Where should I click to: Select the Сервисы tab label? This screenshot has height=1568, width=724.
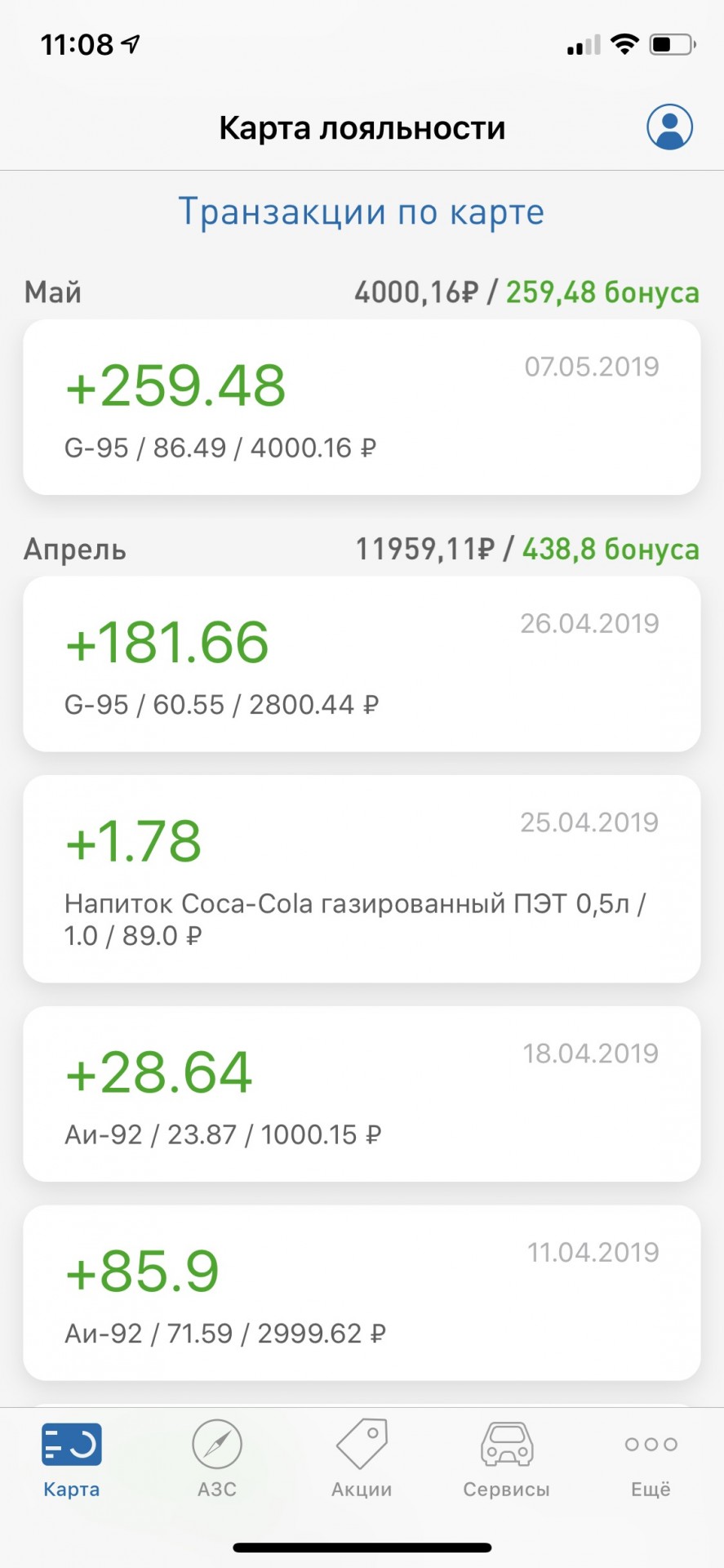pos(507,1489)
